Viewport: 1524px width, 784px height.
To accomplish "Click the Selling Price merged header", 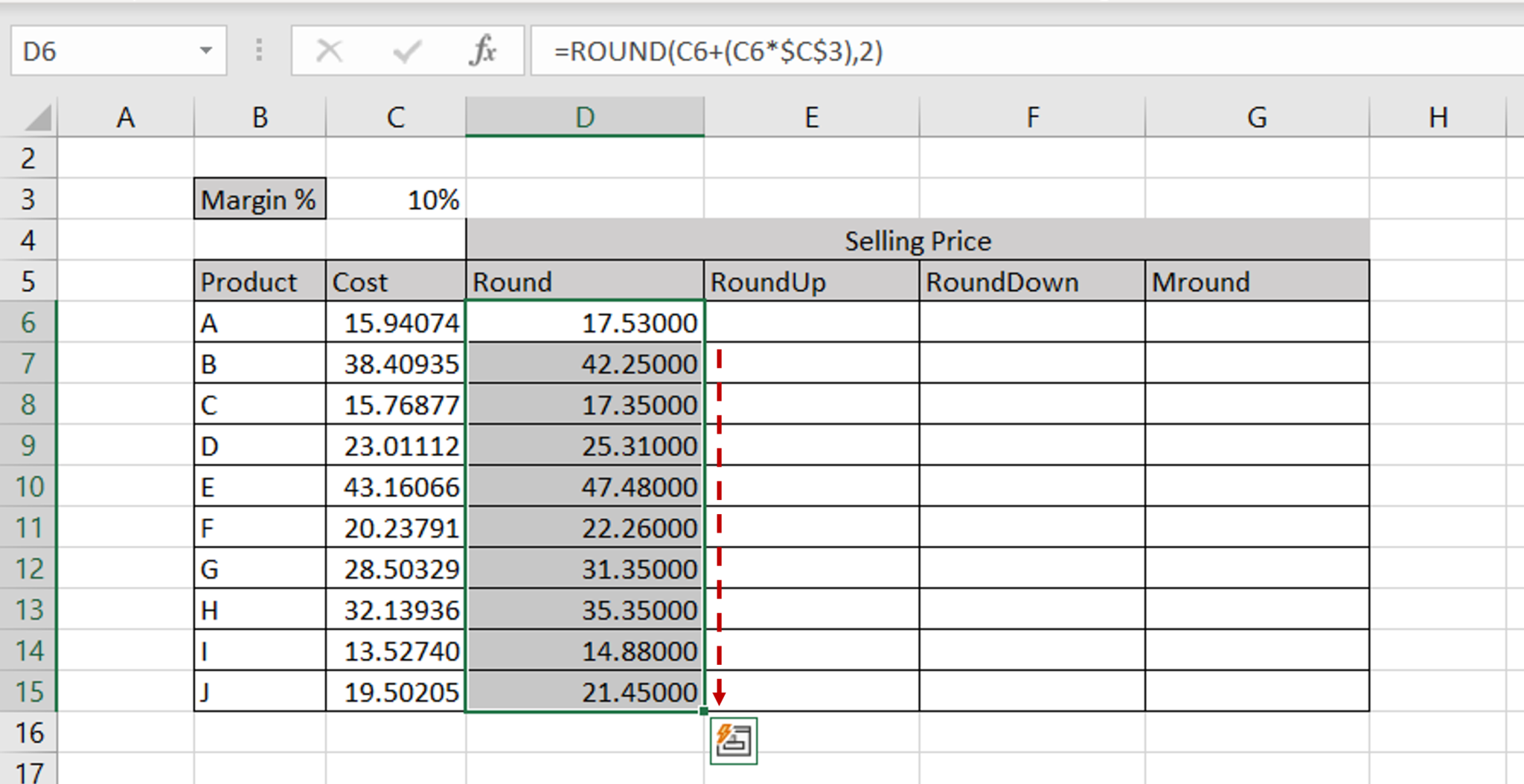I will pyautogui.click(x=918, y=240).
